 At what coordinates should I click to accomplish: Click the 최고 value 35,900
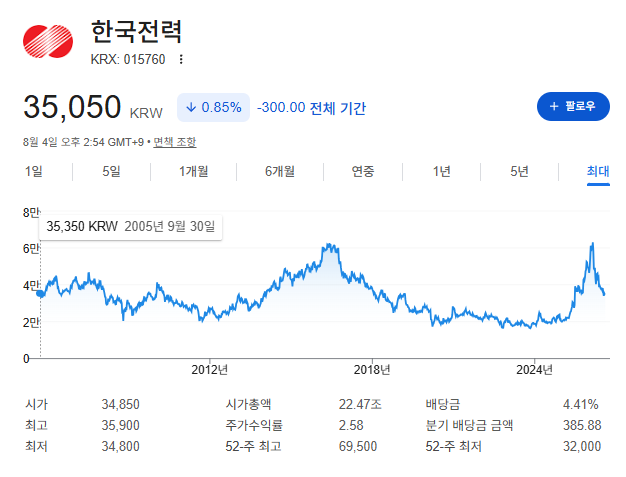click(x=121, y=425)
